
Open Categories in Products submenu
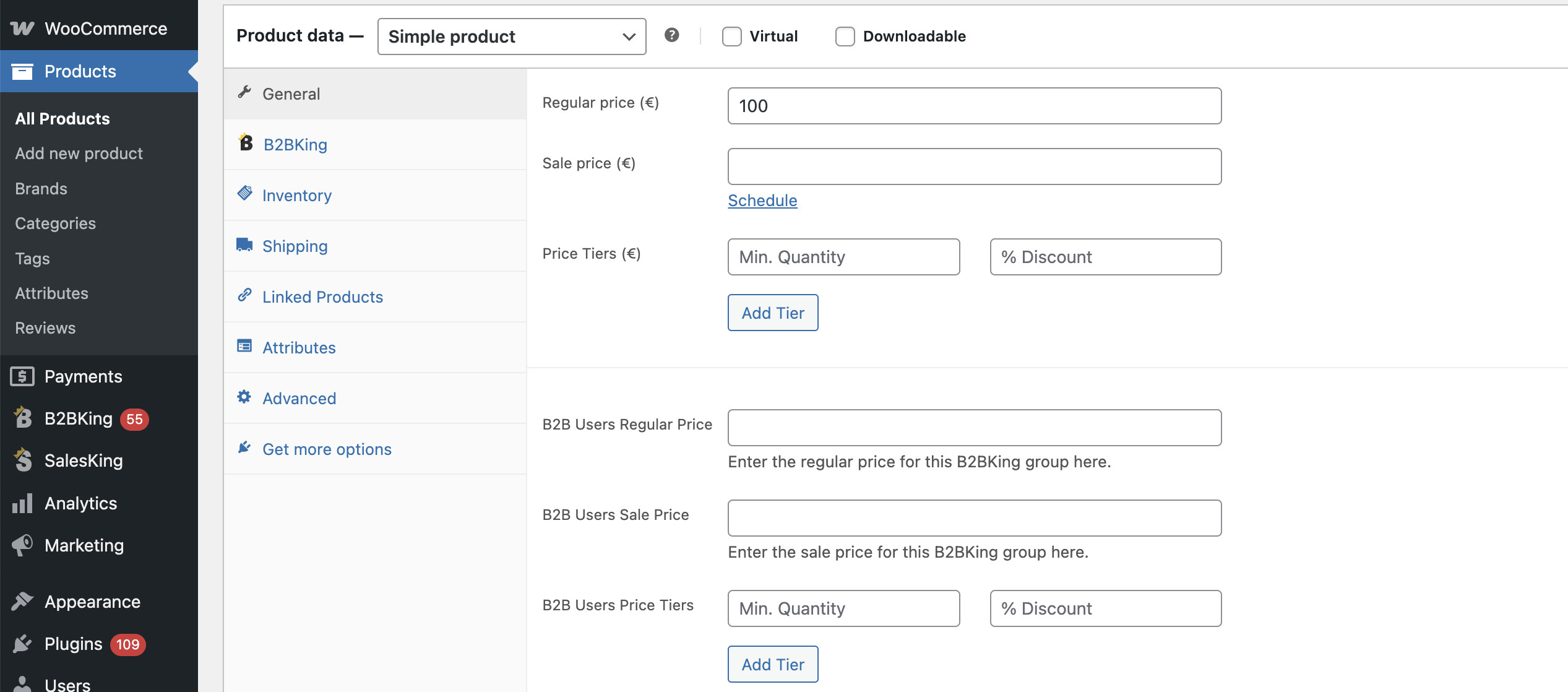click(x=56, y=223)
